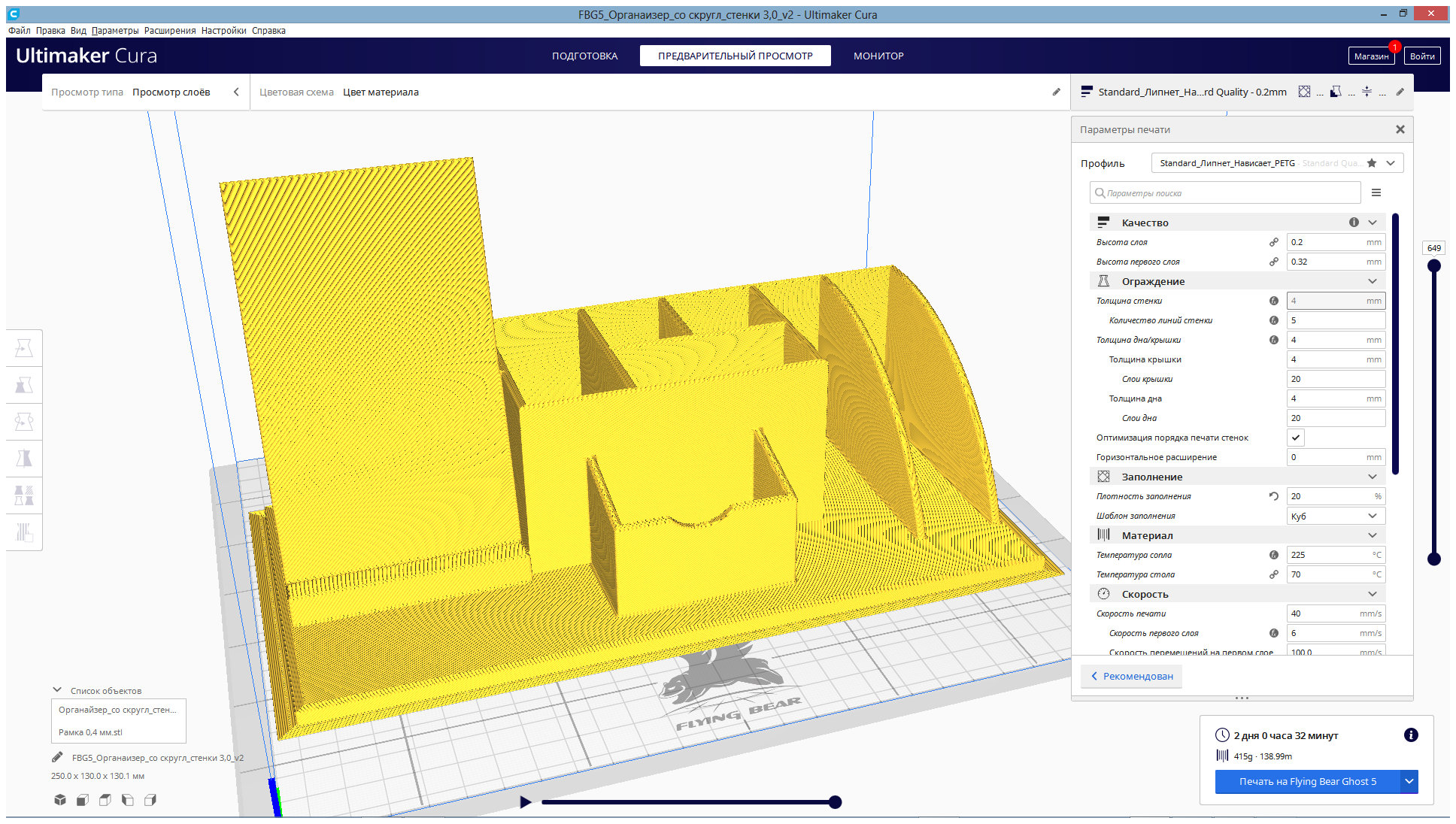1456x824 pixels.
Task: Click the upper handle of the layer slider
Action: [1434, 265]
